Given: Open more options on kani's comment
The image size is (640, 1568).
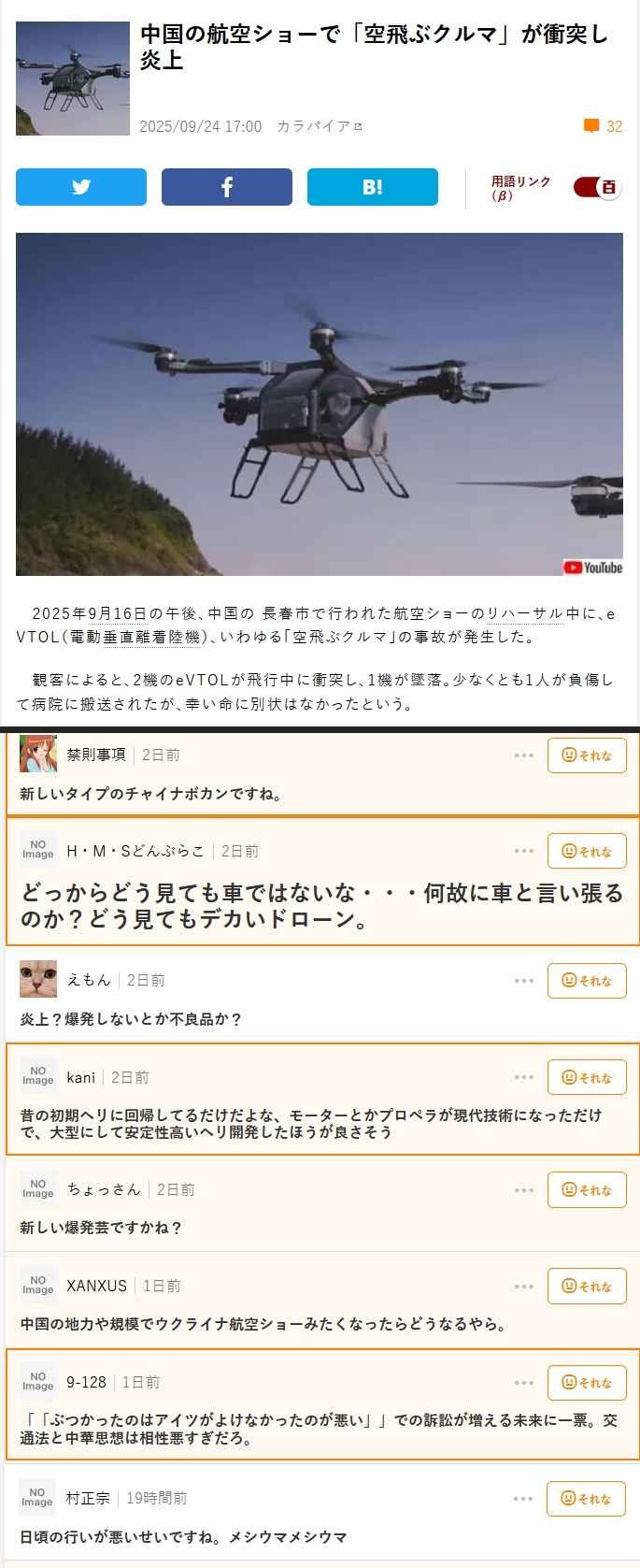Looking at the screenshot, I should [x=524, y=1077].
